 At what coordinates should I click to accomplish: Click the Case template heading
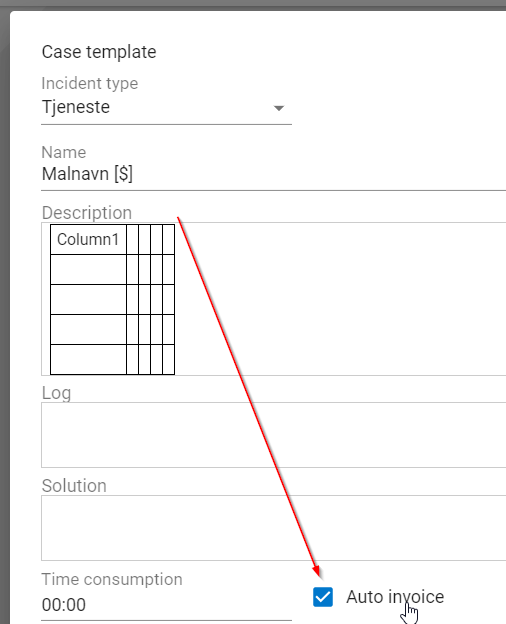point(99,52)
